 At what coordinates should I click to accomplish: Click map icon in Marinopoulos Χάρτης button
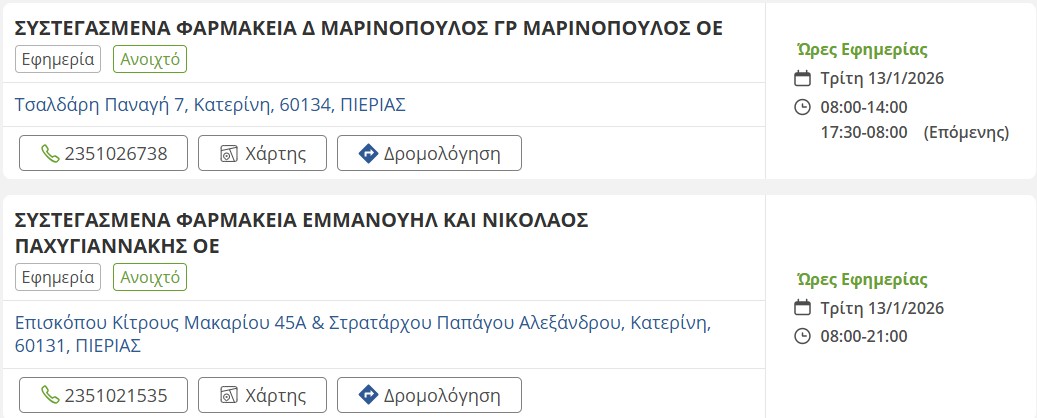tap(228, 154)
